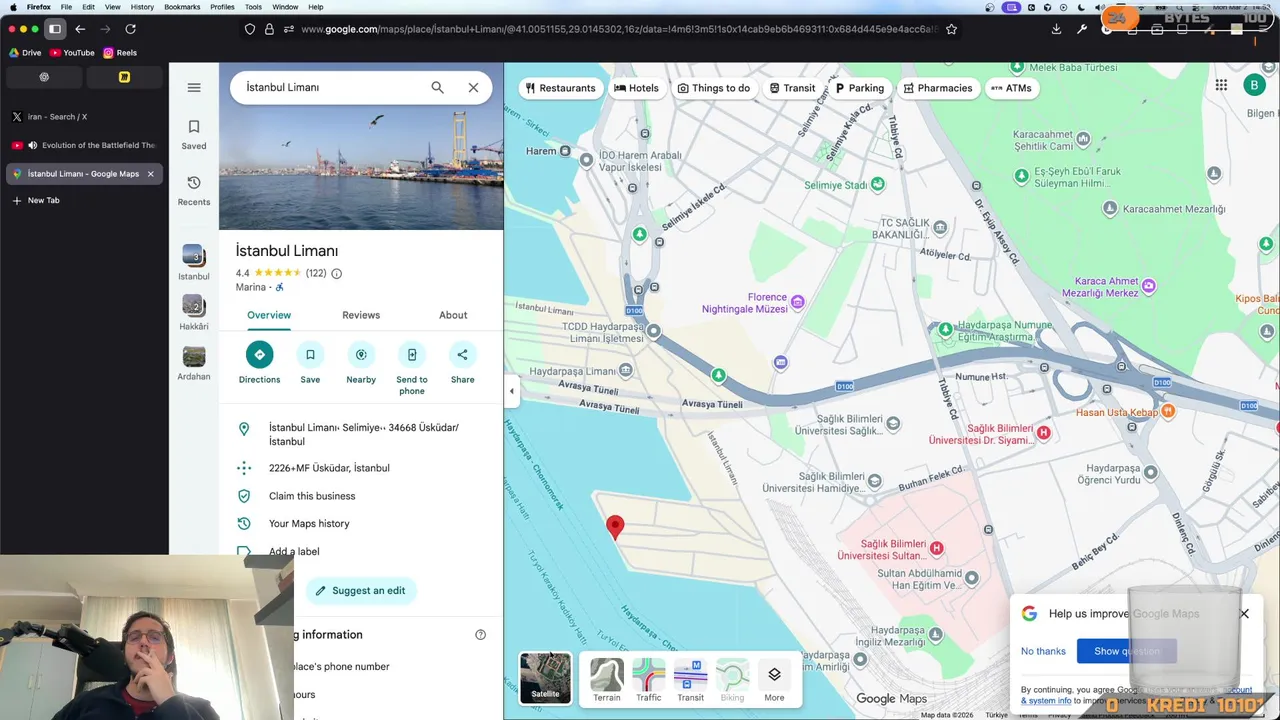Clear the İstanbul Limanı search query
Viewport: 1280px width, 720px height.
[x=473, y=87]
